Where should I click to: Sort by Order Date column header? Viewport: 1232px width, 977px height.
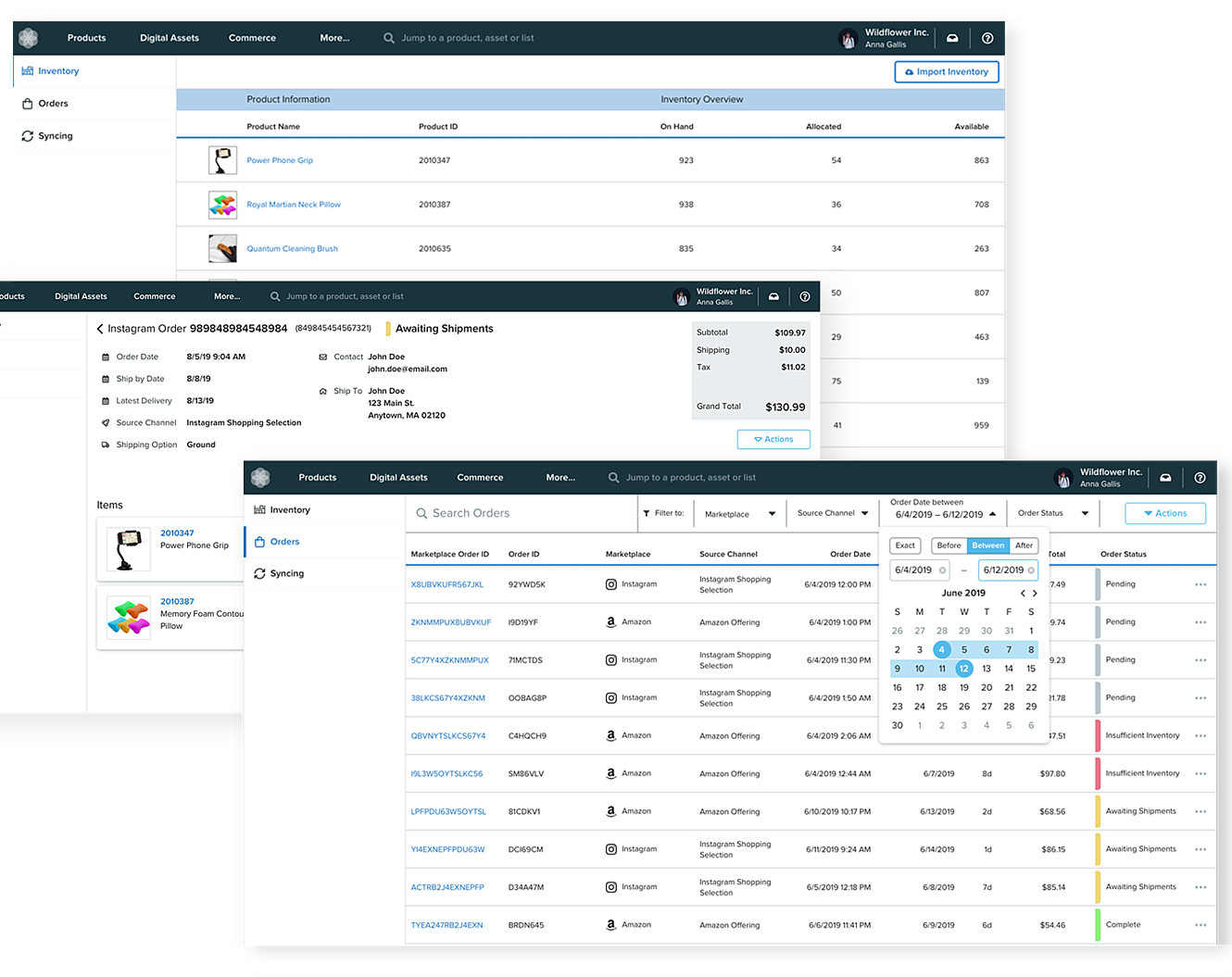850,555
